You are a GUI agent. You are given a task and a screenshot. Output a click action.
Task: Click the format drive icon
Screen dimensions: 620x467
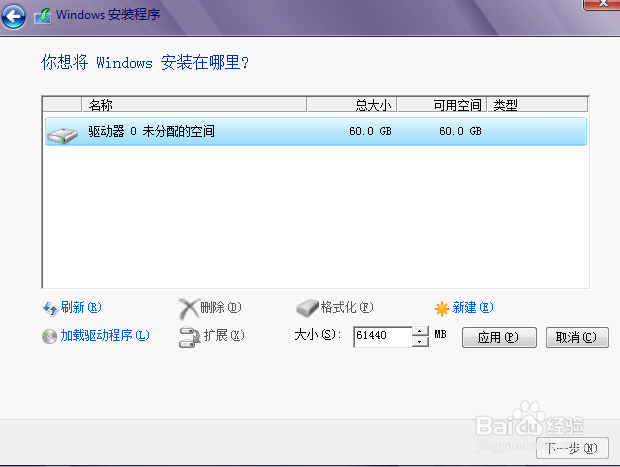pyautogui.click(x=307, y=308)
